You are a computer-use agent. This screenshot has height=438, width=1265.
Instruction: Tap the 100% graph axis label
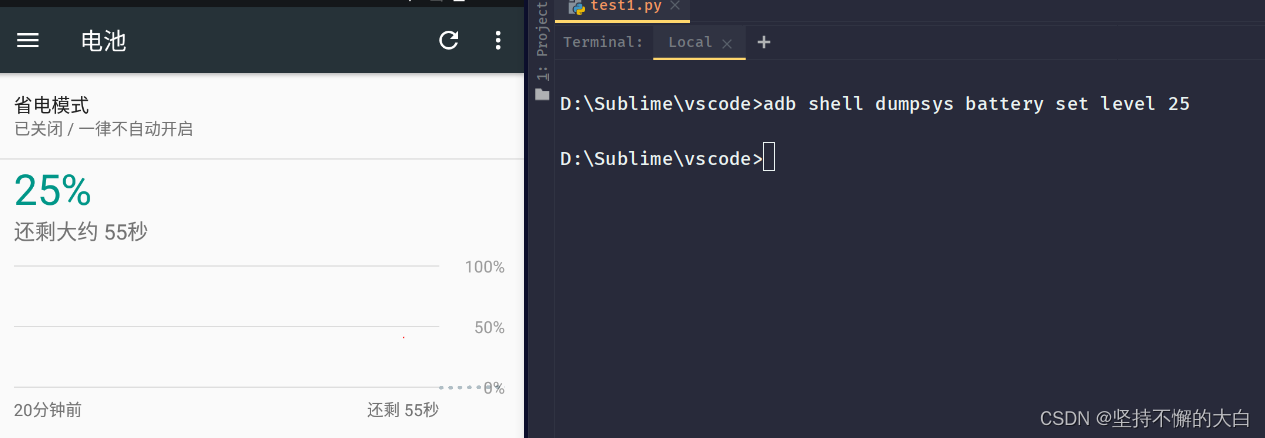pyautogui.click(x=485, y=267)
